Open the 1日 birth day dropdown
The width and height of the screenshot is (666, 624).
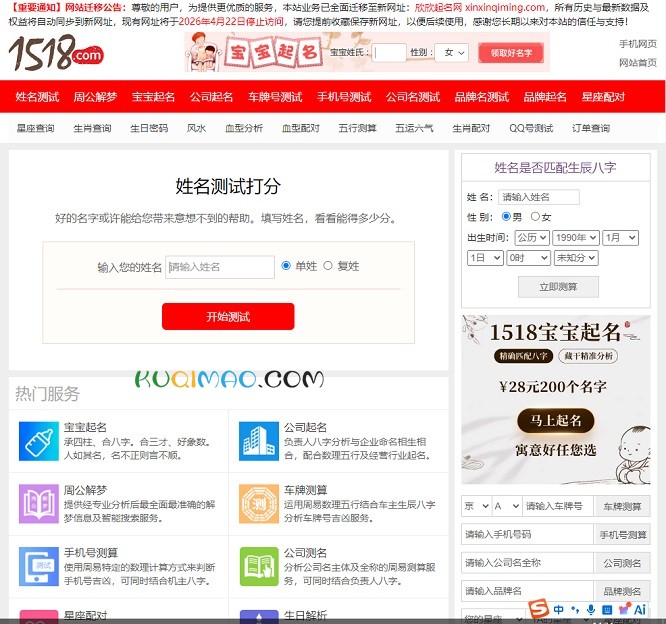(x=485, y=258)
